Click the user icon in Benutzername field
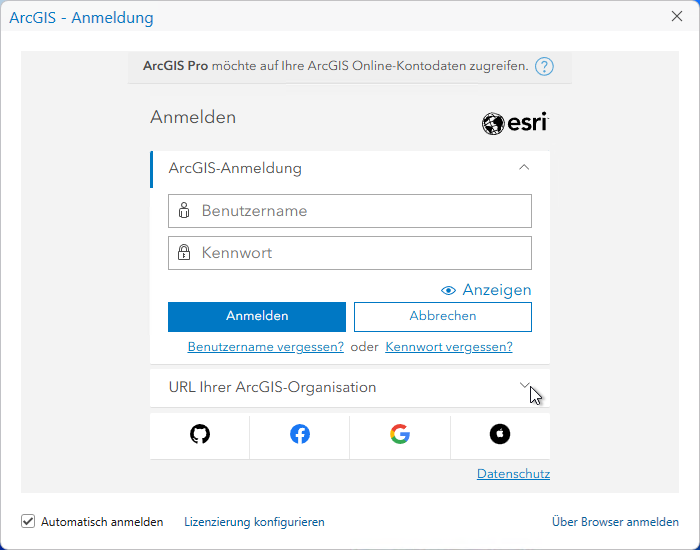Viewport: 700px width, 550px height. (184, 211)
